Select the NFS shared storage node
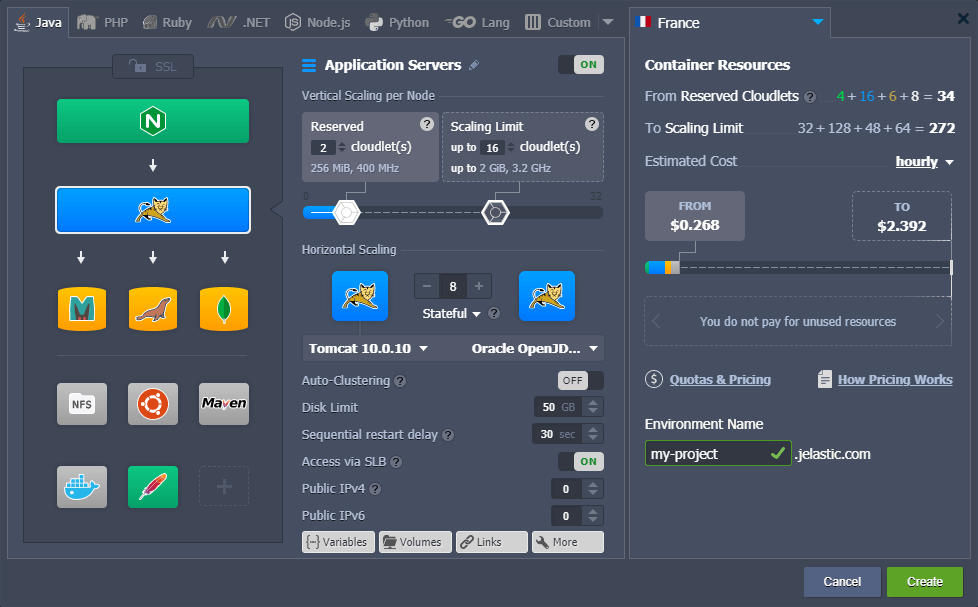978x607 pixels. coord(82,404)
